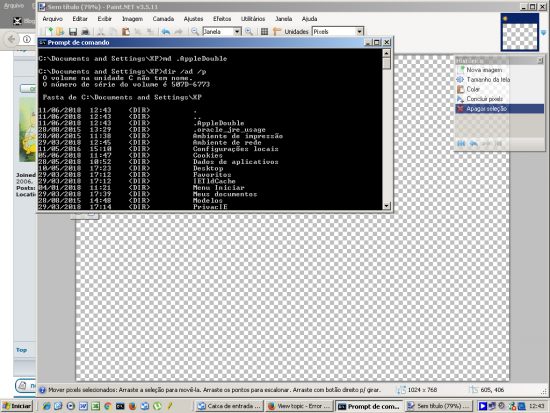This screenshot has height=413, width=550.
Task: Click the site info icon in browser address bar
Action: (27, 39)
